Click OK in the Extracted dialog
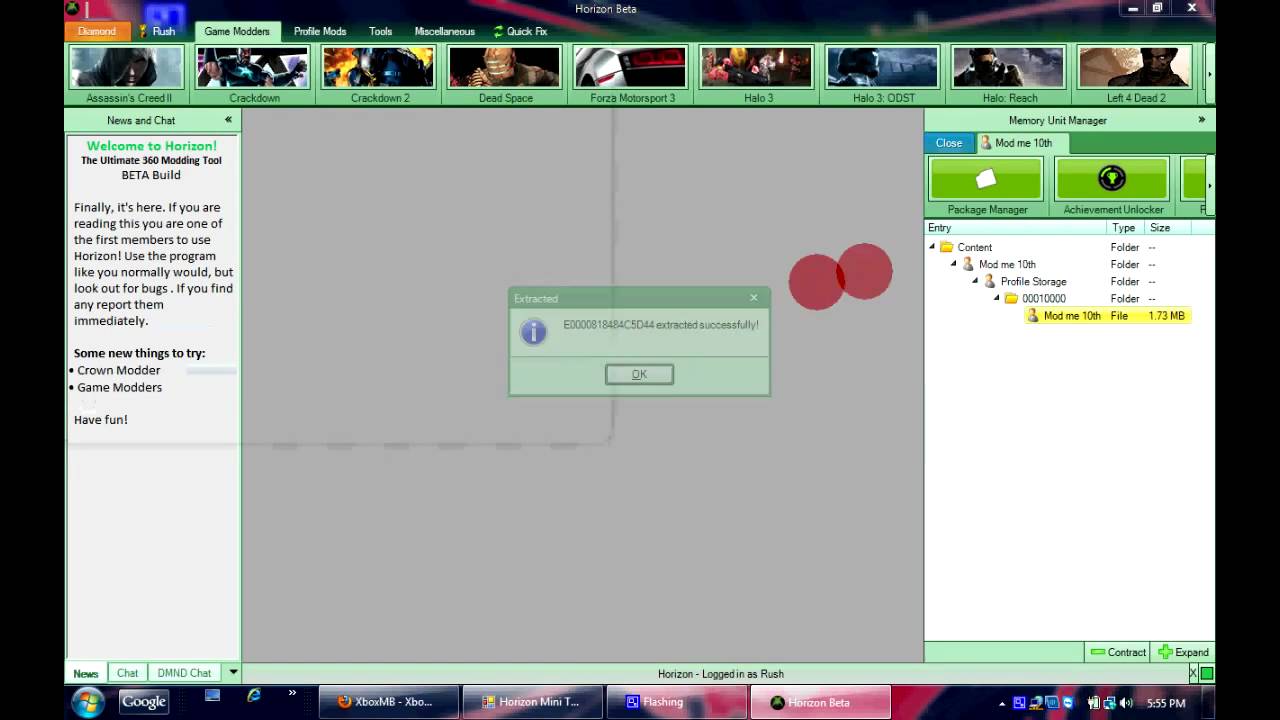 coord(639,374)
